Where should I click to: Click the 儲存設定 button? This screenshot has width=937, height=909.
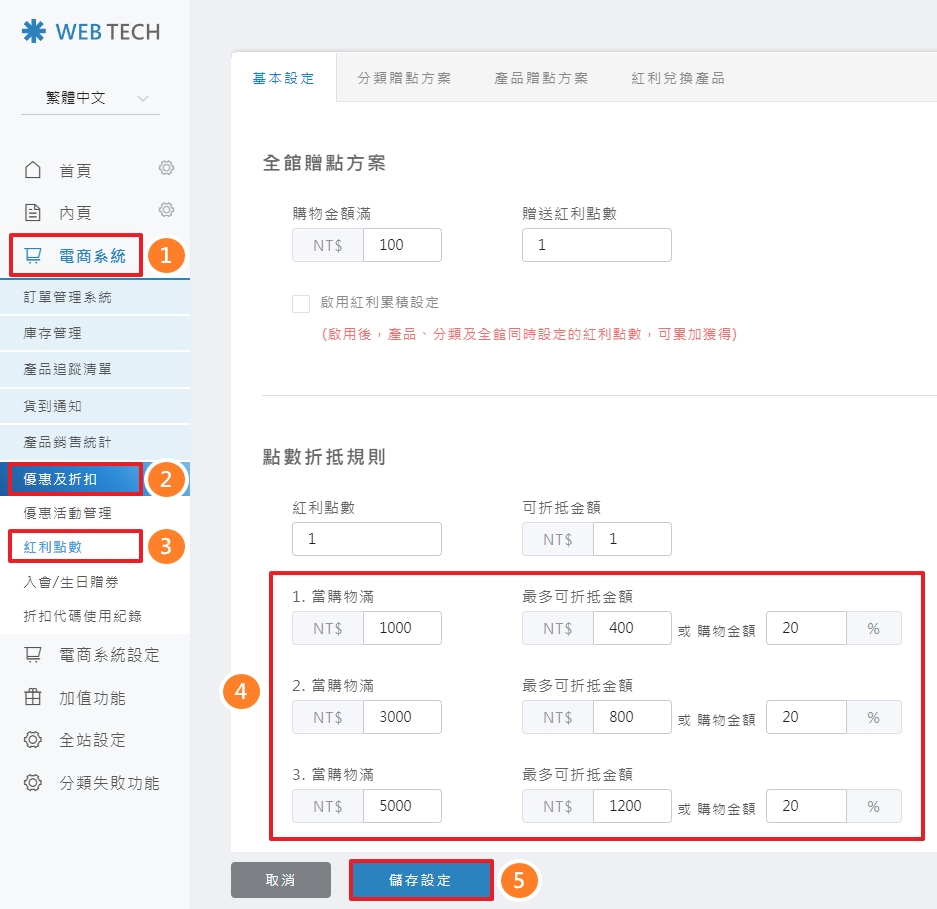point(420,881)
